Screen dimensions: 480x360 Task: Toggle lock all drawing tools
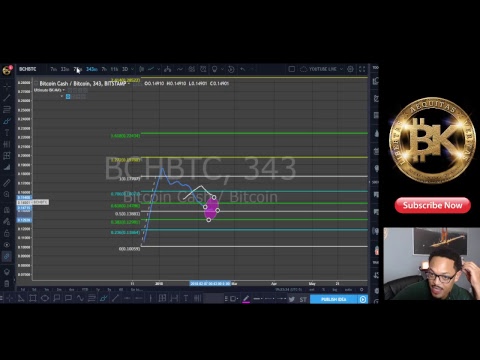pos(7,233)
